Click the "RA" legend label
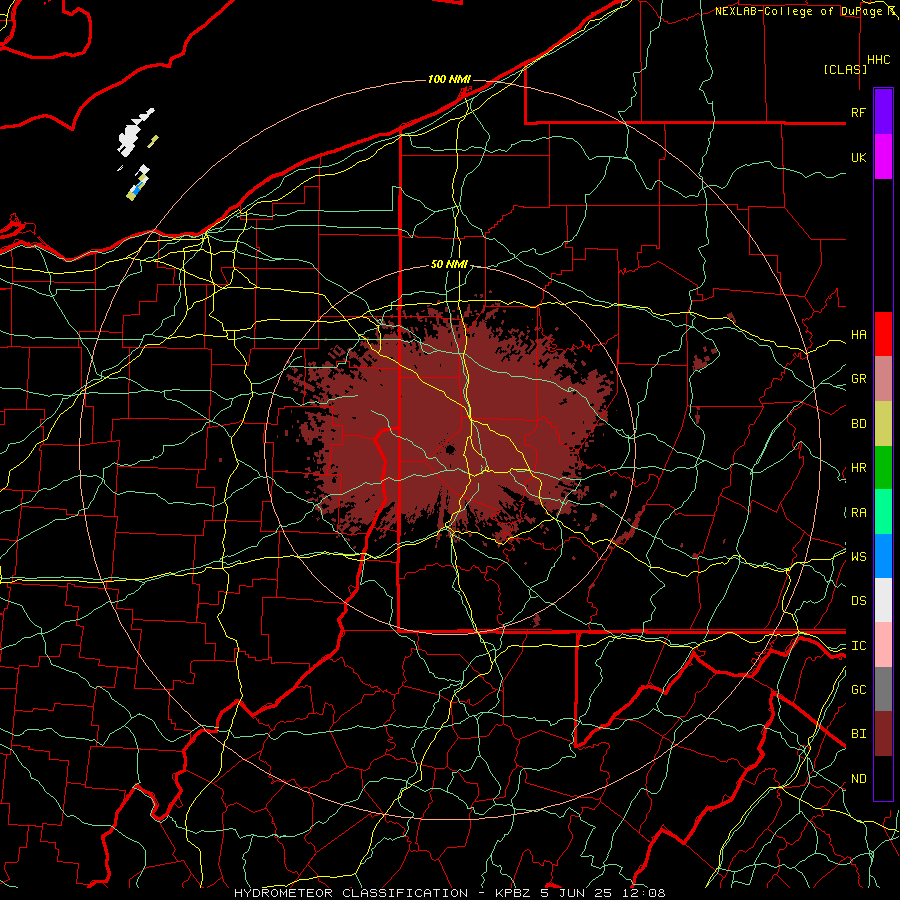Image resolution: width=900 pixels, height=900 pixels. (859, 513)
